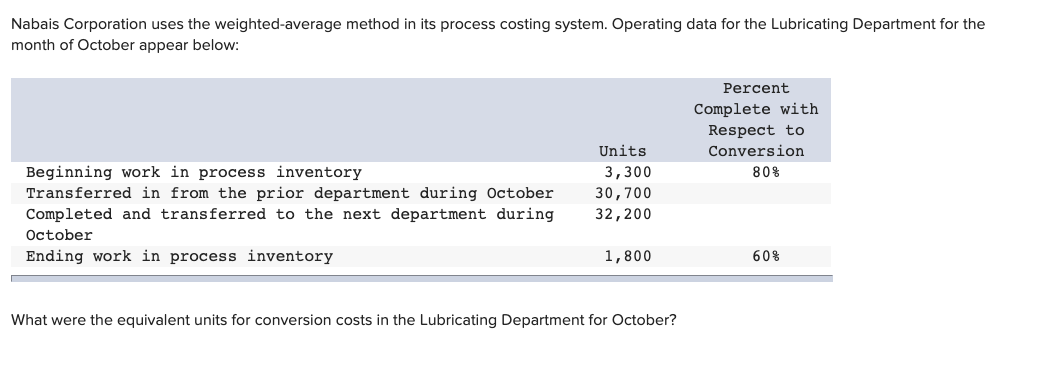Click the 'Beginning work in process inventory' row label
Viewport: 1041px width, 368px height.
click(x=193, y=173)
